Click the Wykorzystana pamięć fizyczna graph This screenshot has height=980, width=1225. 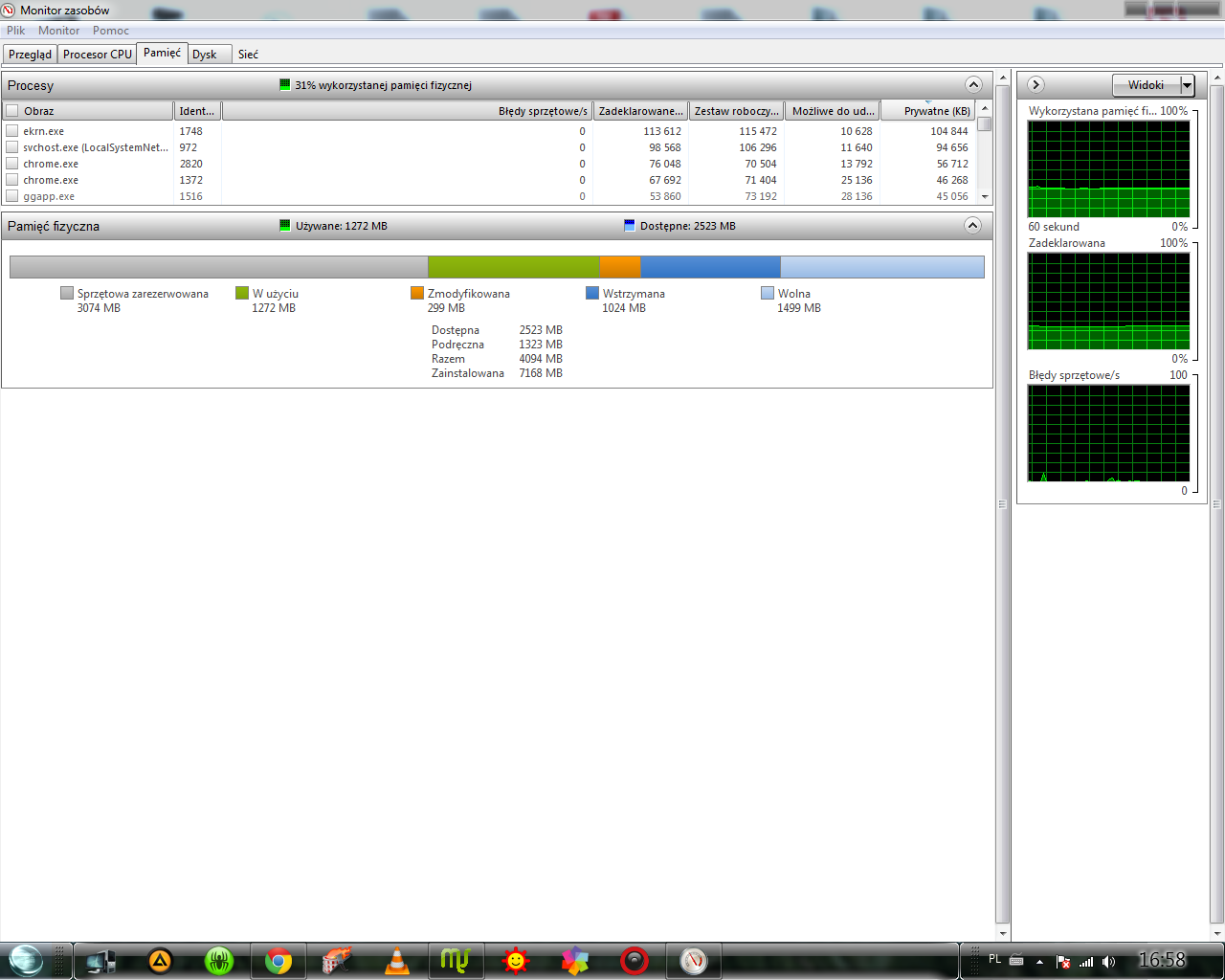[1108, 169]
